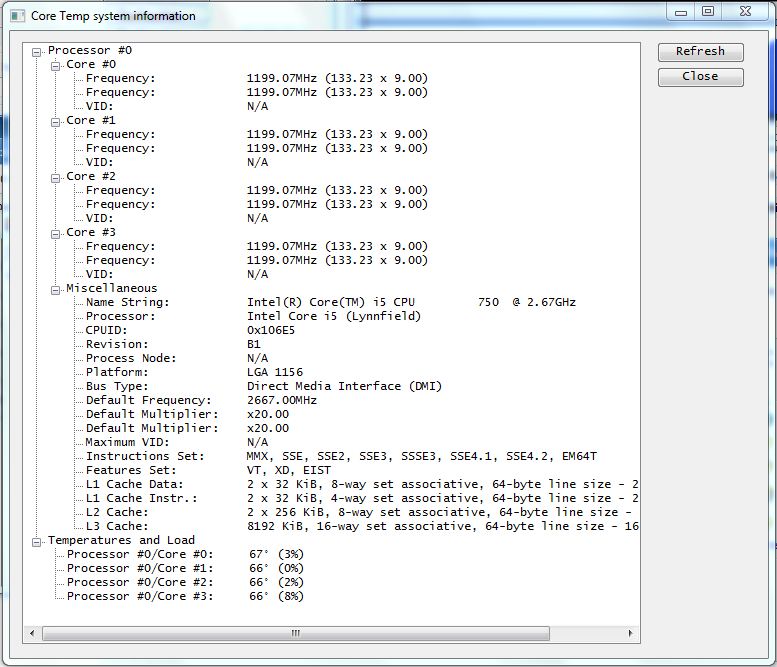Select the Temperatures and Load label
Image resolution: width=777 pixels, height=667 pixels.
pyautogui.click(x=121, y=540)
